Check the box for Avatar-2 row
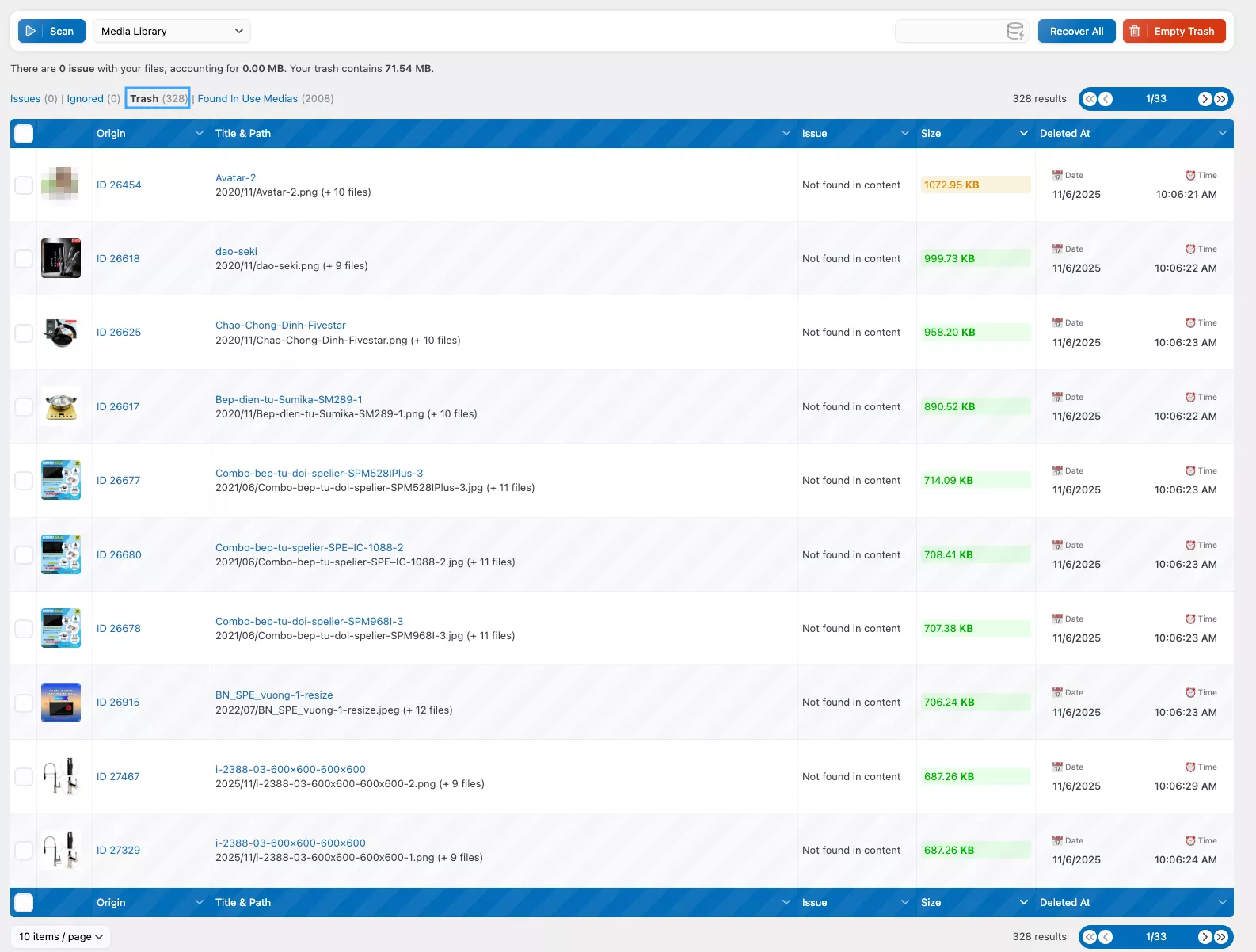The height and width of the screenshot is (952, 1256). 24,185
